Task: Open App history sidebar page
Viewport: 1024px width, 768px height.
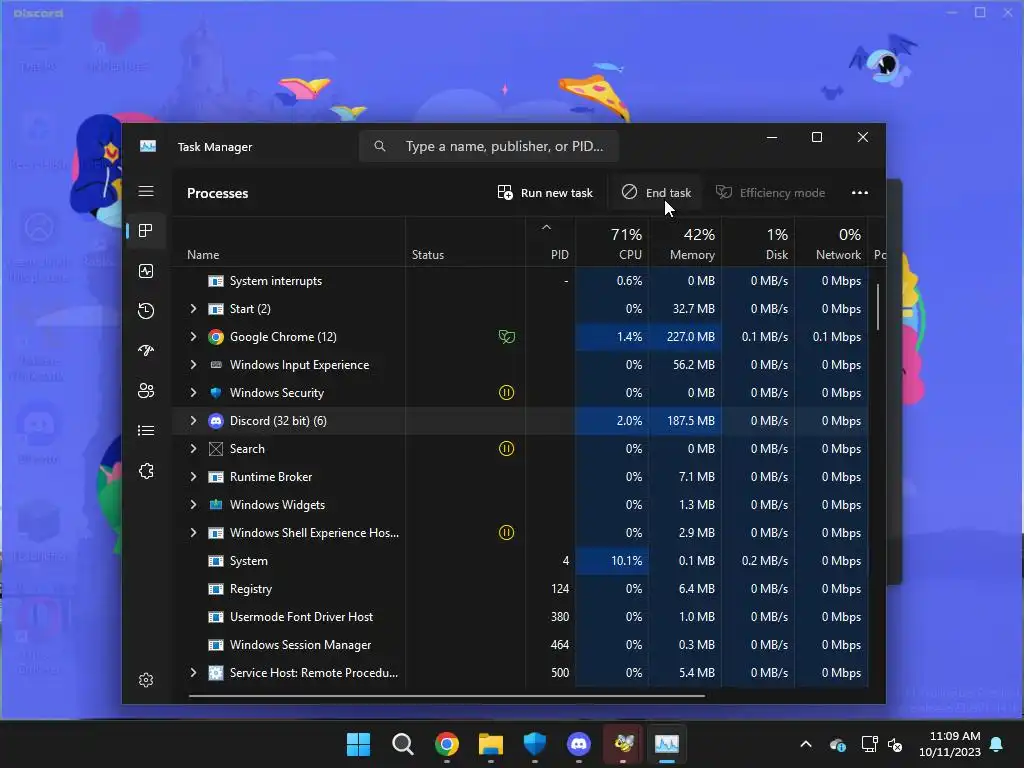Action: (x=146, y=311)
